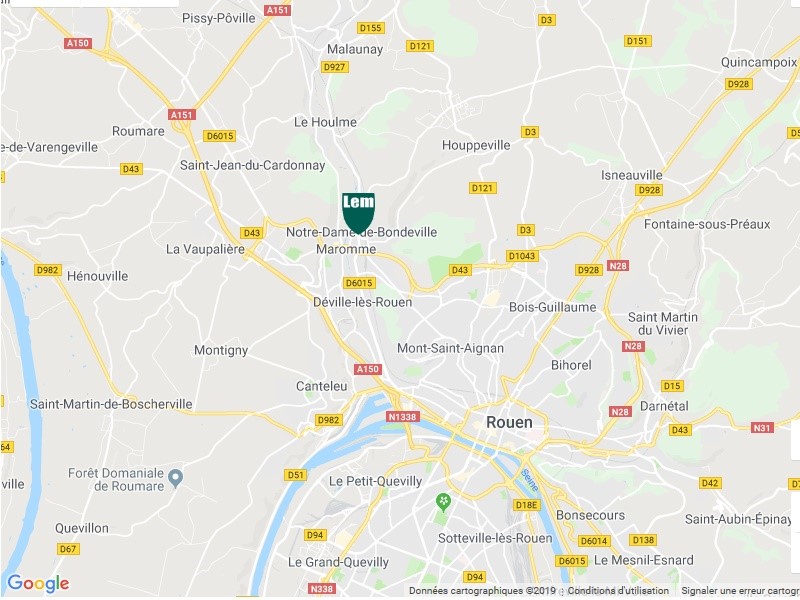Click the Seine river label
This screenshot has width=800, height=600.
coord(530,480)
